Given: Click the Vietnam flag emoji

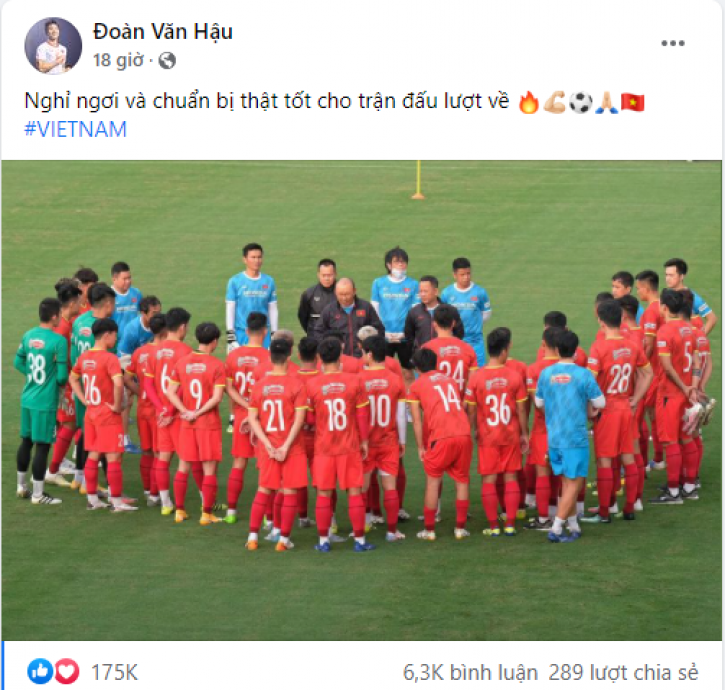Looking at the screenshot, I should pyautogui.click(x=632, y=102).
